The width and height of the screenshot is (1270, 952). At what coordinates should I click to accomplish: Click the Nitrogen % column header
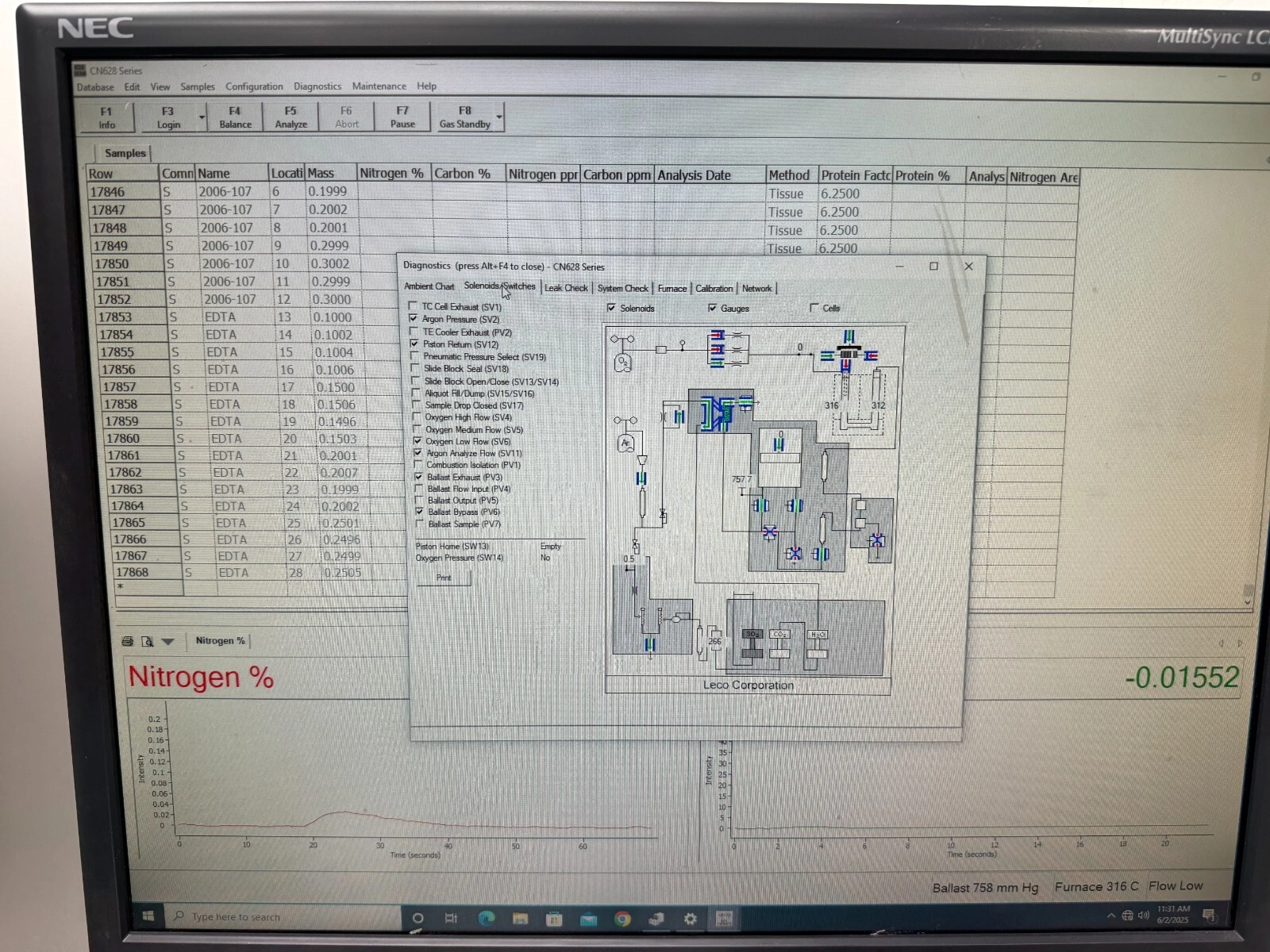pos(391,173)
